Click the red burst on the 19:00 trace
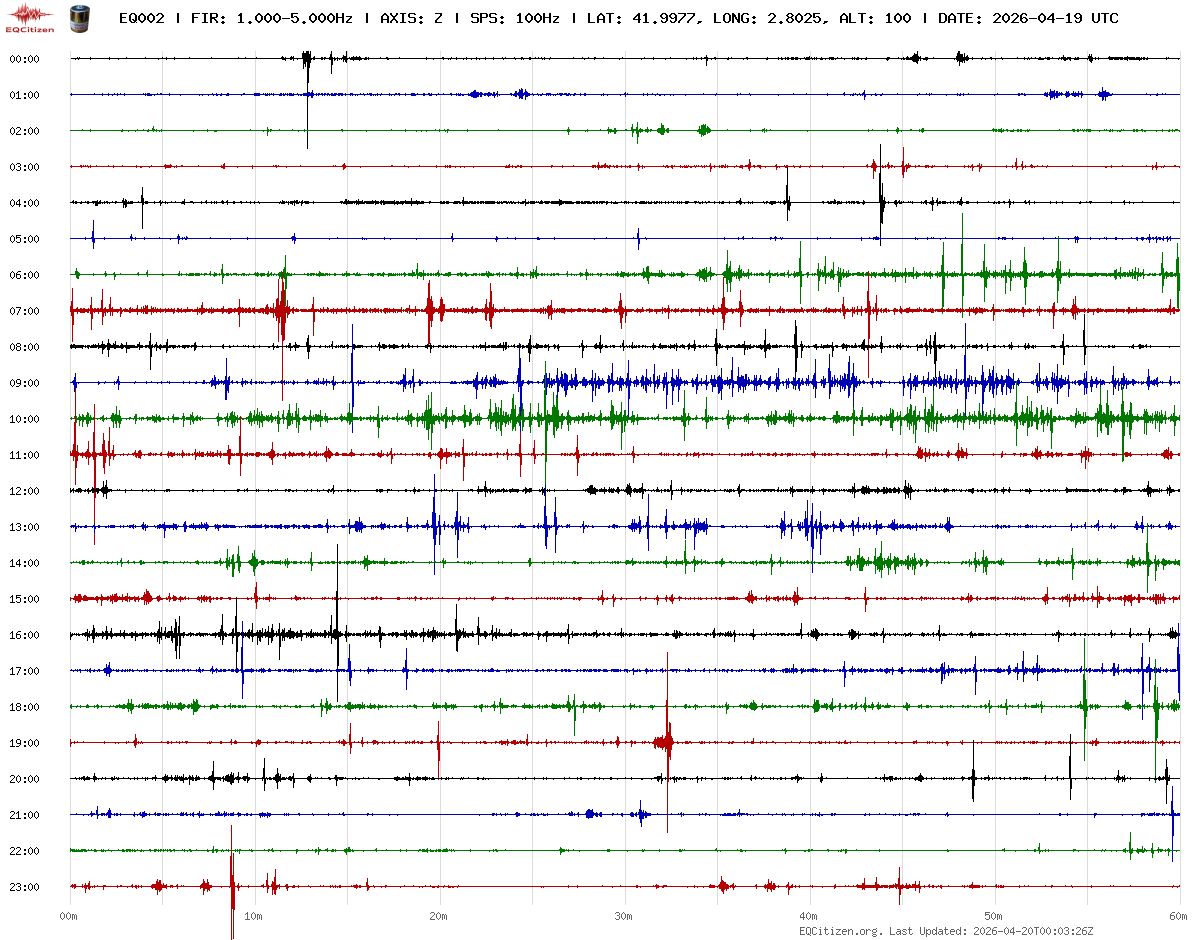The width and height of the screenshot is (1200, 940). 666,742
